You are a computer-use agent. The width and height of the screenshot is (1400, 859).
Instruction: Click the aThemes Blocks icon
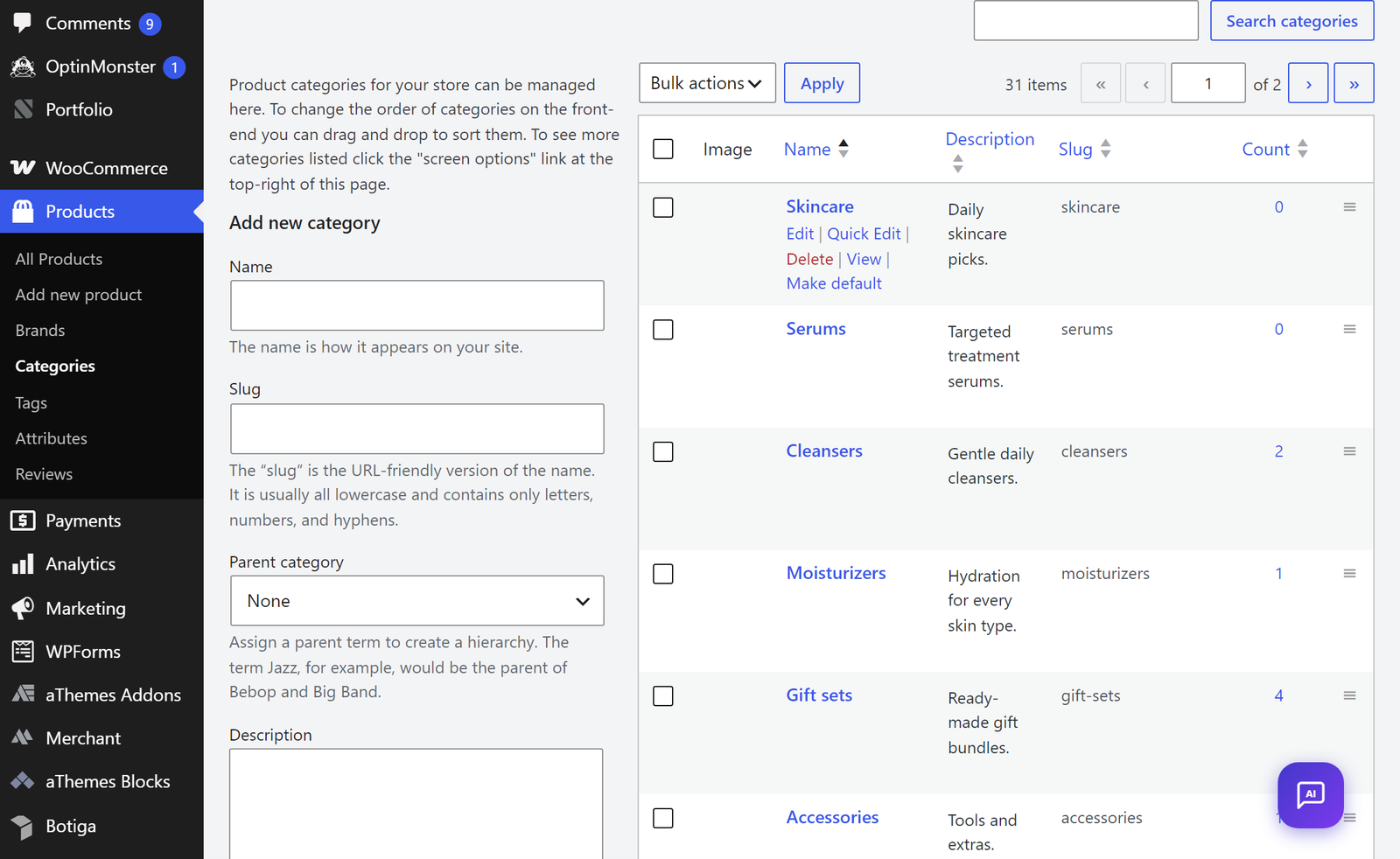coord(23,781)
